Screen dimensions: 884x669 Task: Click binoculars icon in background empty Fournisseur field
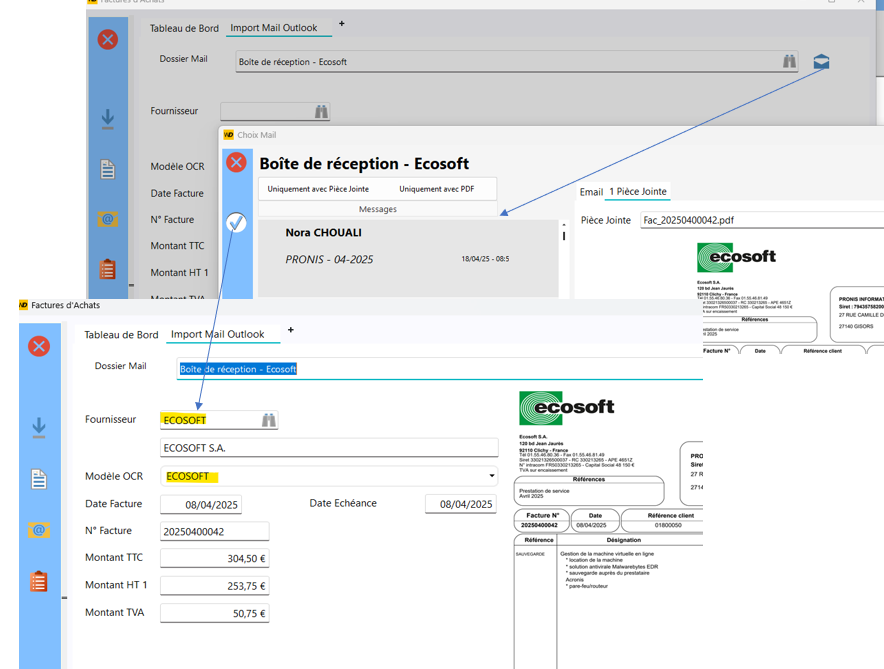pos(321,112)
